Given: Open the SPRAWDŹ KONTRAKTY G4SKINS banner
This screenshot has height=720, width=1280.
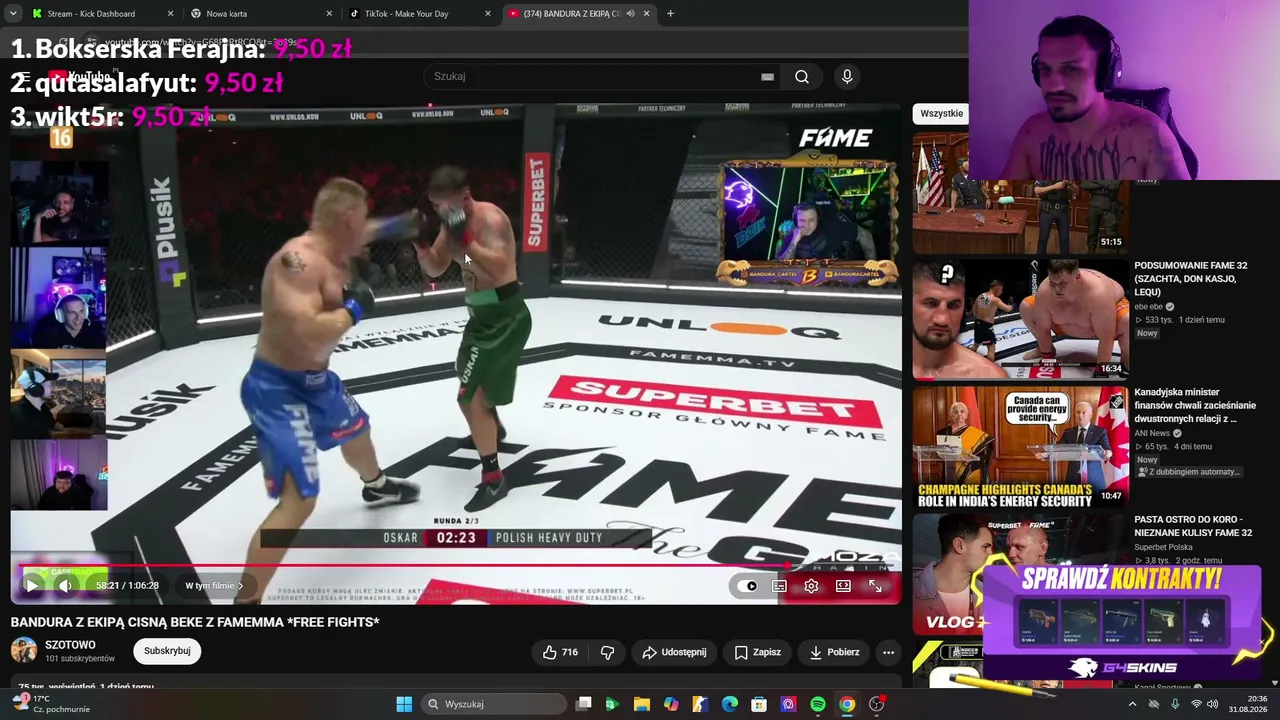Looking at the screenshot, I should 1123,623.
